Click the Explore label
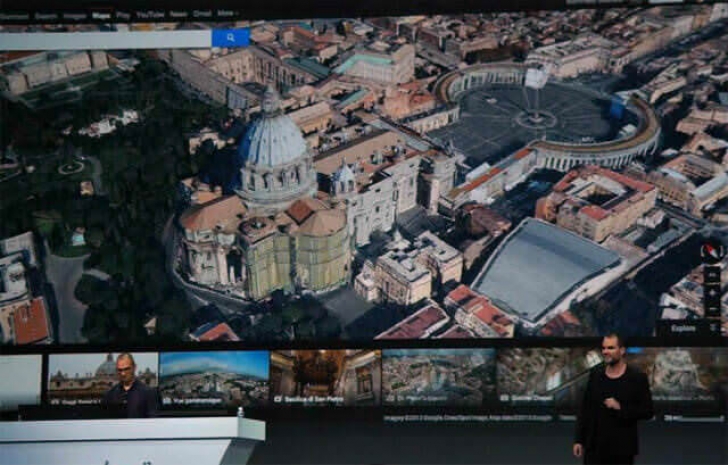 click(x=683, y=328)
